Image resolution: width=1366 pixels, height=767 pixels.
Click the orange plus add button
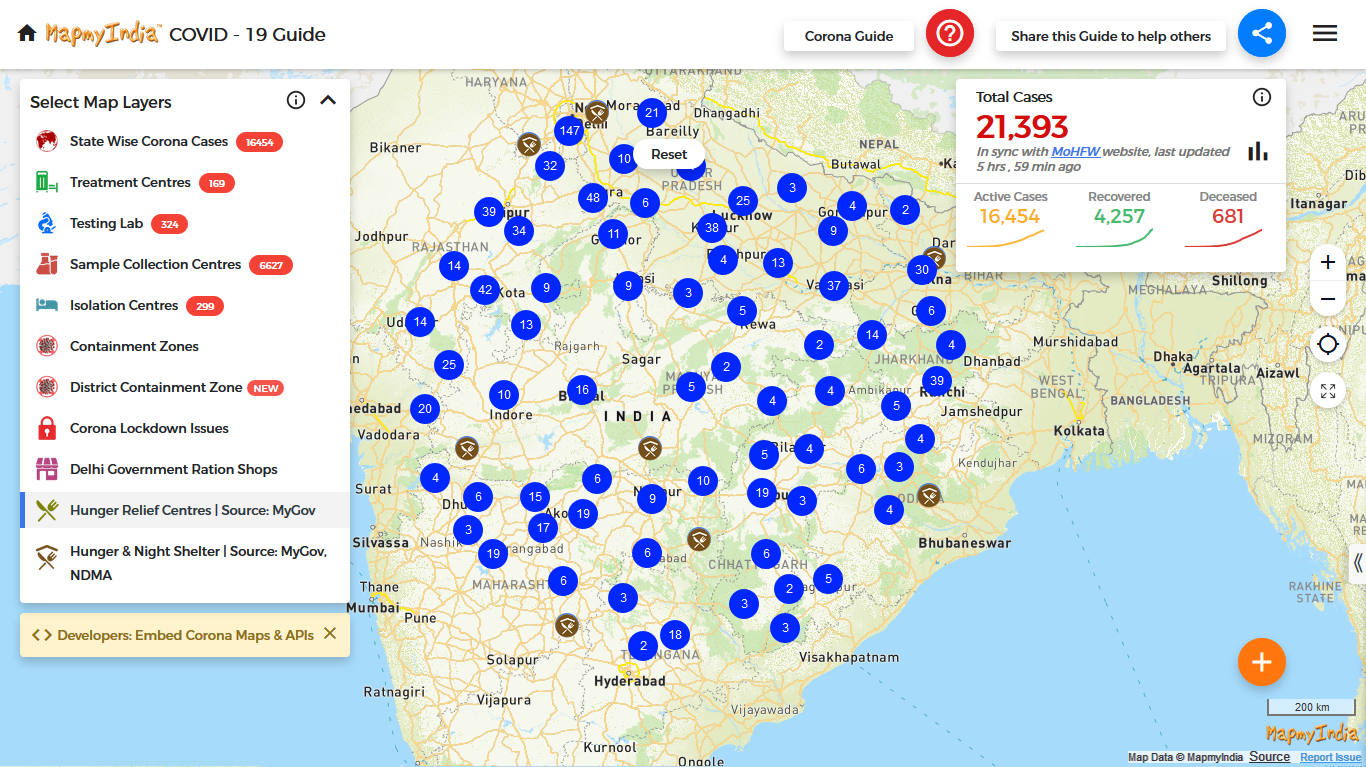coord(1262,662)
